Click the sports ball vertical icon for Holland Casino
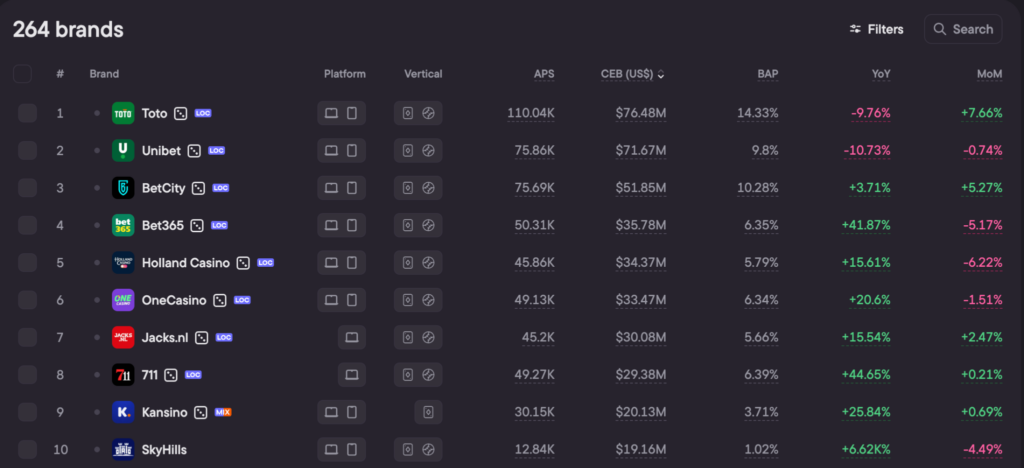Image resolution: width=1024 pixels, height=468 pixels. pos(428,263)
